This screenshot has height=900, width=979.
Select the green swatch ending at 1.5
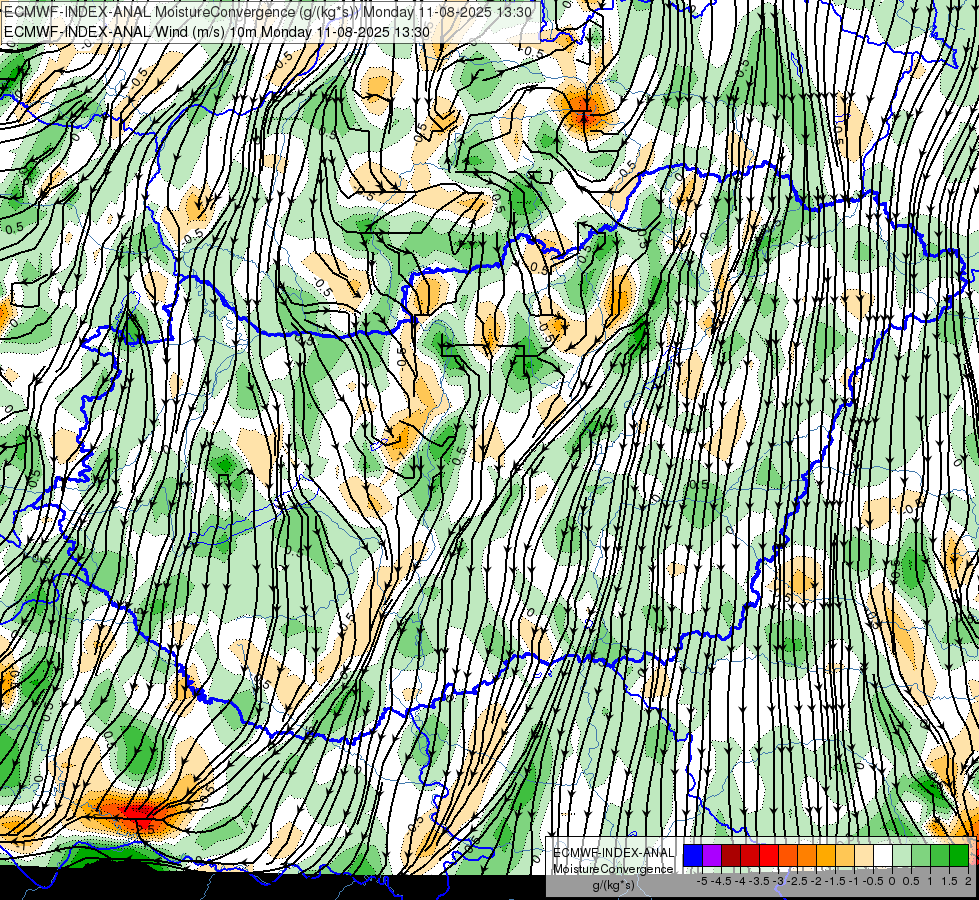tap(940, 856)
